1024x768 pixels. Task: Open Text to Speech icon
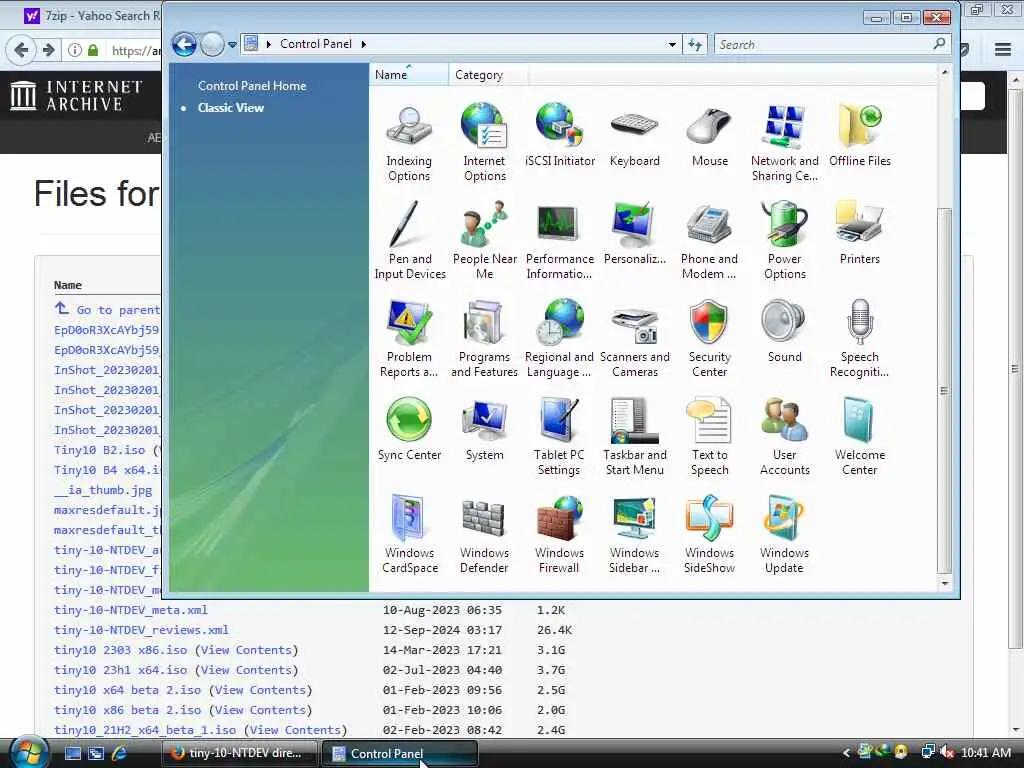pos(709,436)
